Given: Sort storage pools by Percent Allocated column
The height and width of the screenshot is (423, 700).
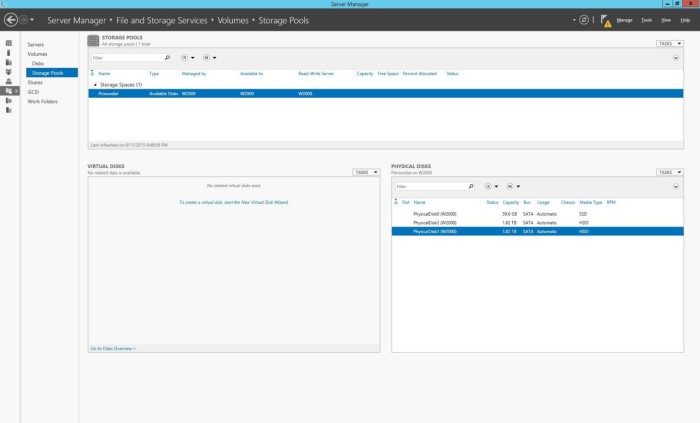Looking at the screenshot, I should point(420,74).
